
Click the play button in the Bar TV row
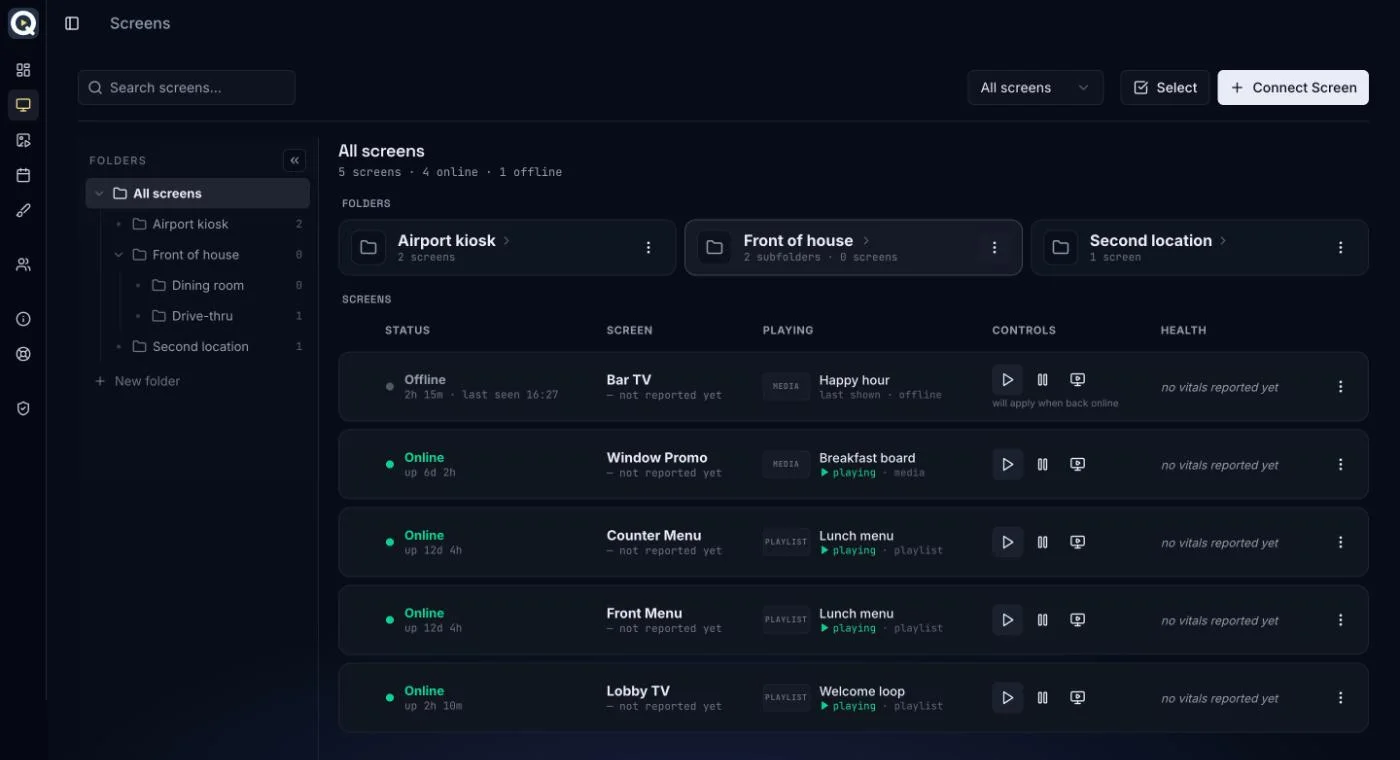(x=1007, y=380)
